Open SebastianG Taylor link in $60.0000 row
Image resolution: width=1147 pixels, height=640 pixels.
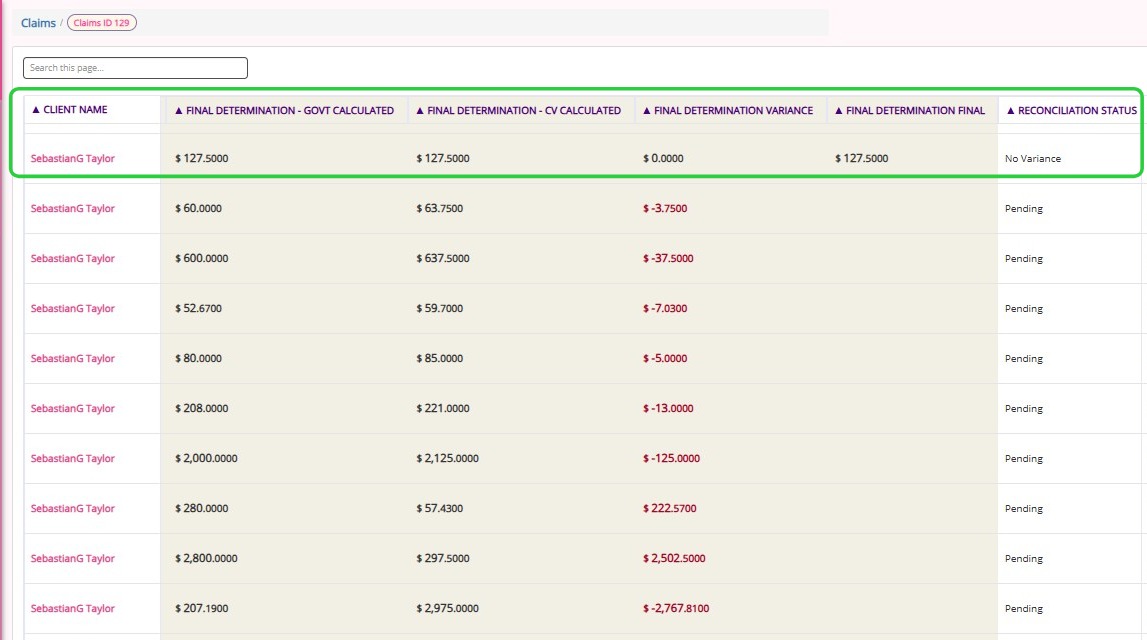tap(72, 208)
